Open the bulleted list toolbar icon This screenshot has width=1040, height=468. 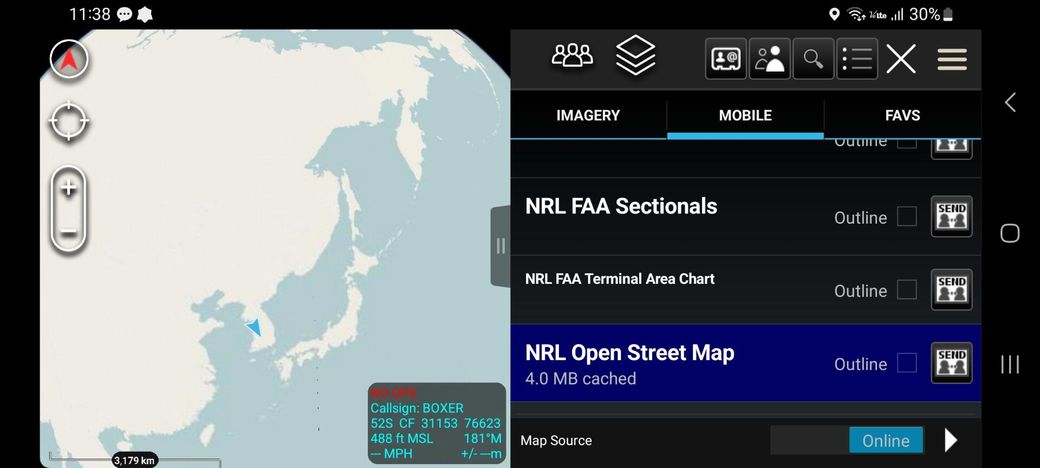coord(857,59)
